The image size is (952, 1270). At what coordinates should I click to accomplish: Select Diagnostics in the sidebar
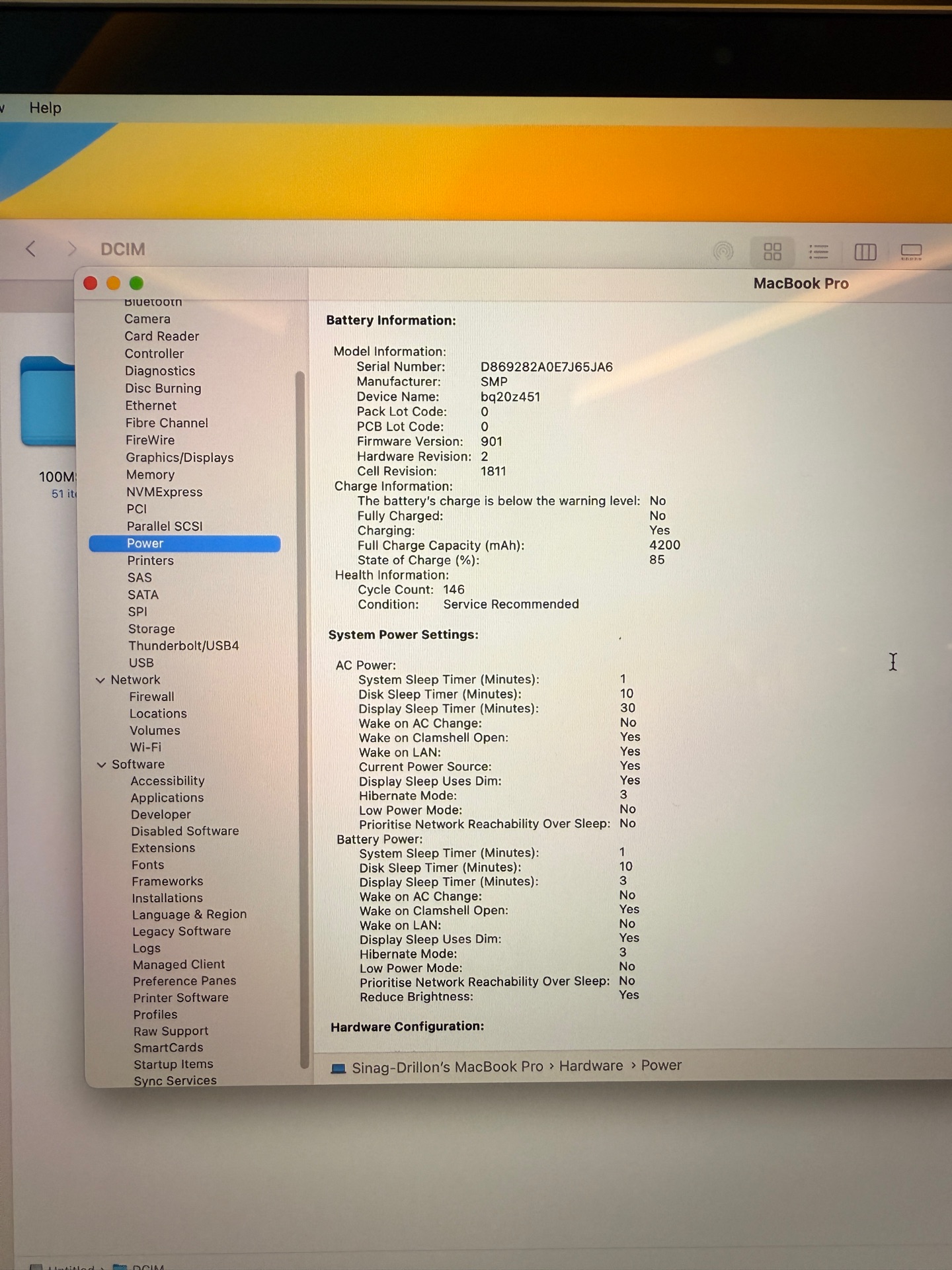160,371
